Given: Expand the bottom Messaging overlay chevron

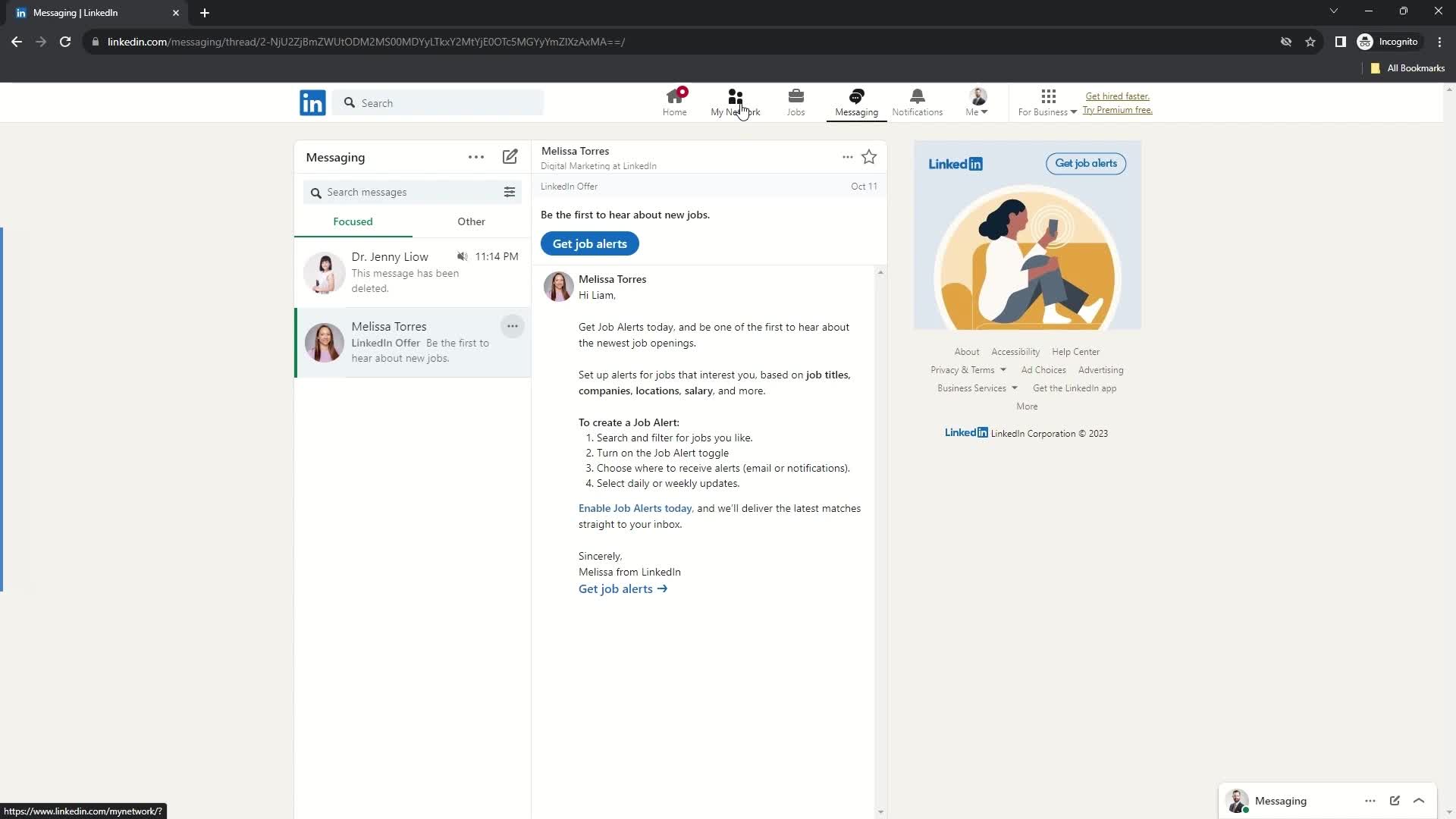Looking at the screenshot, I should [1419, 801].
